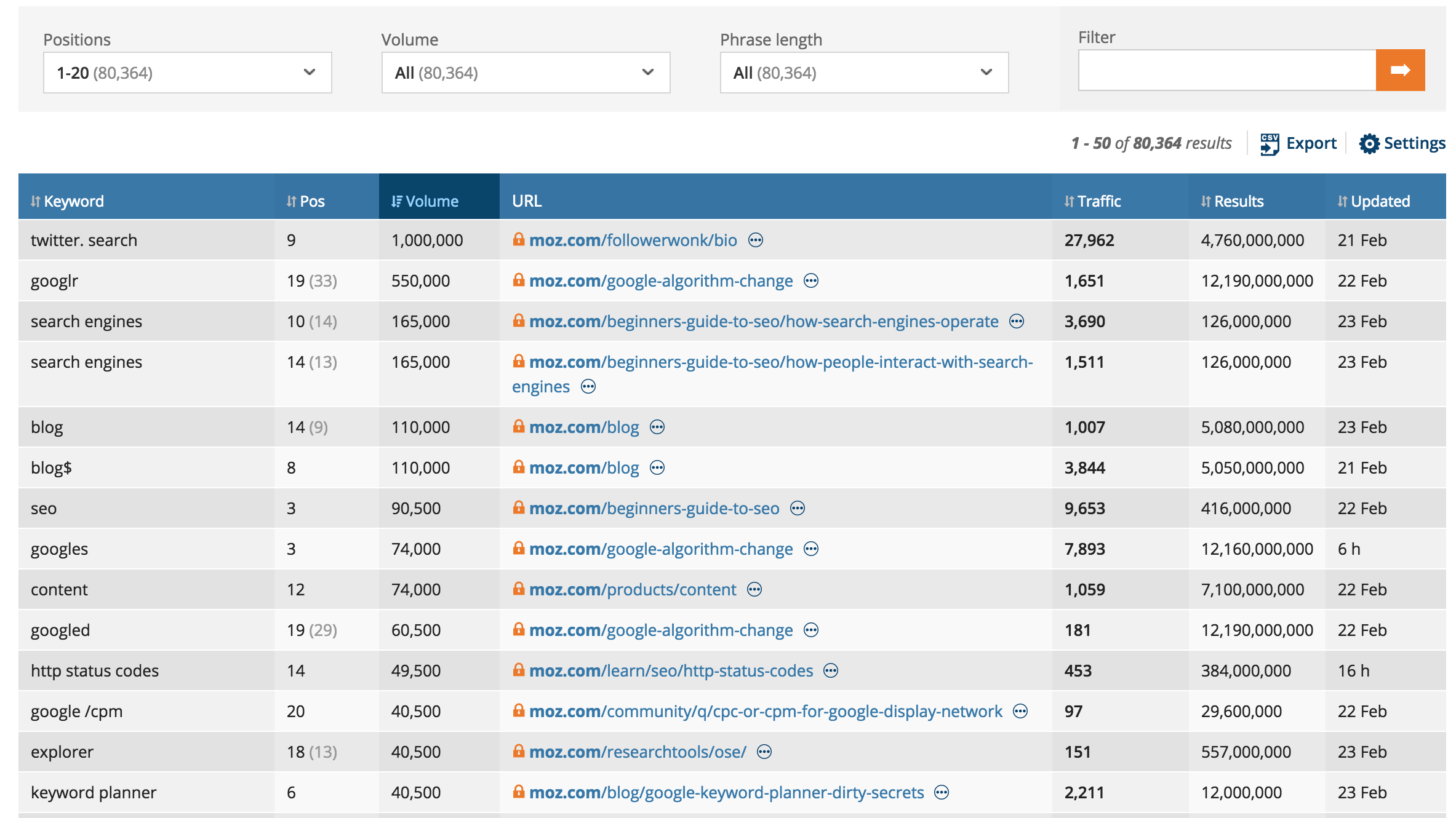Open the moz.com/products/content link
1456x818 pixels.
coord(633,589)
